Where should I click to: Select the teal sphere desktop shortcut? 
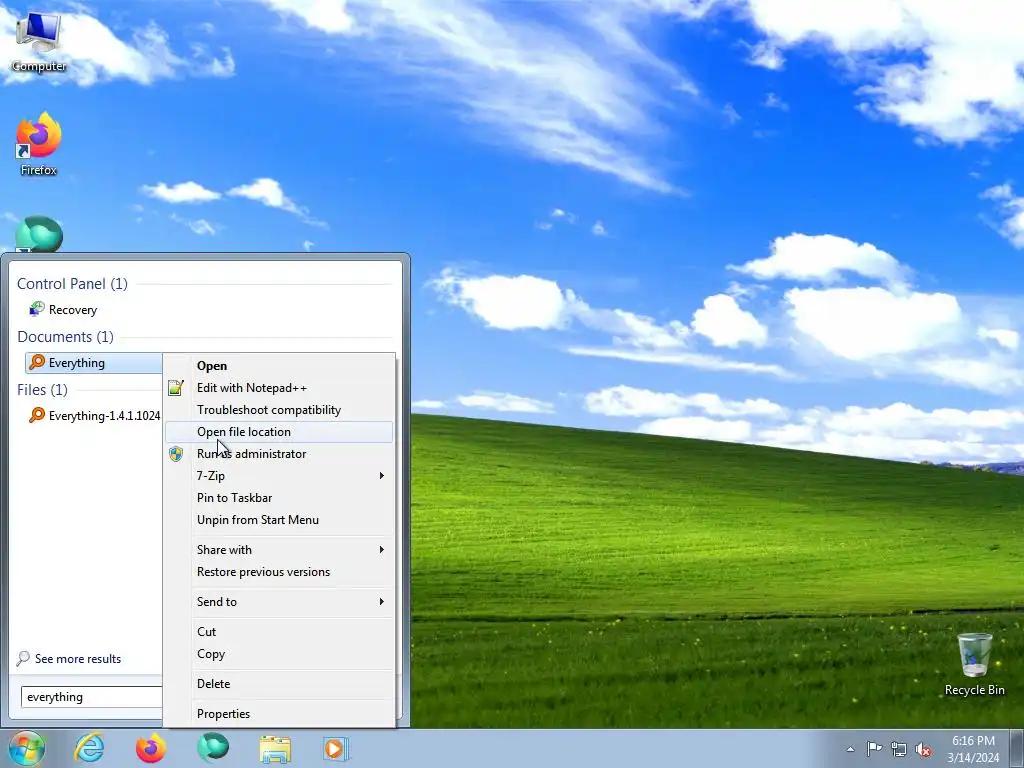[x=39, y=234]
